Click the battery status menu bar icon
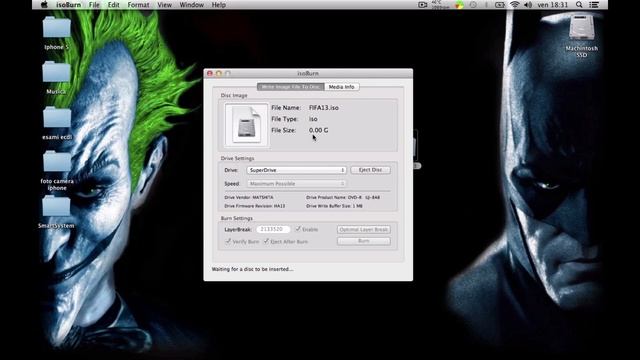The image size is (640, 360). click(500, 5)
